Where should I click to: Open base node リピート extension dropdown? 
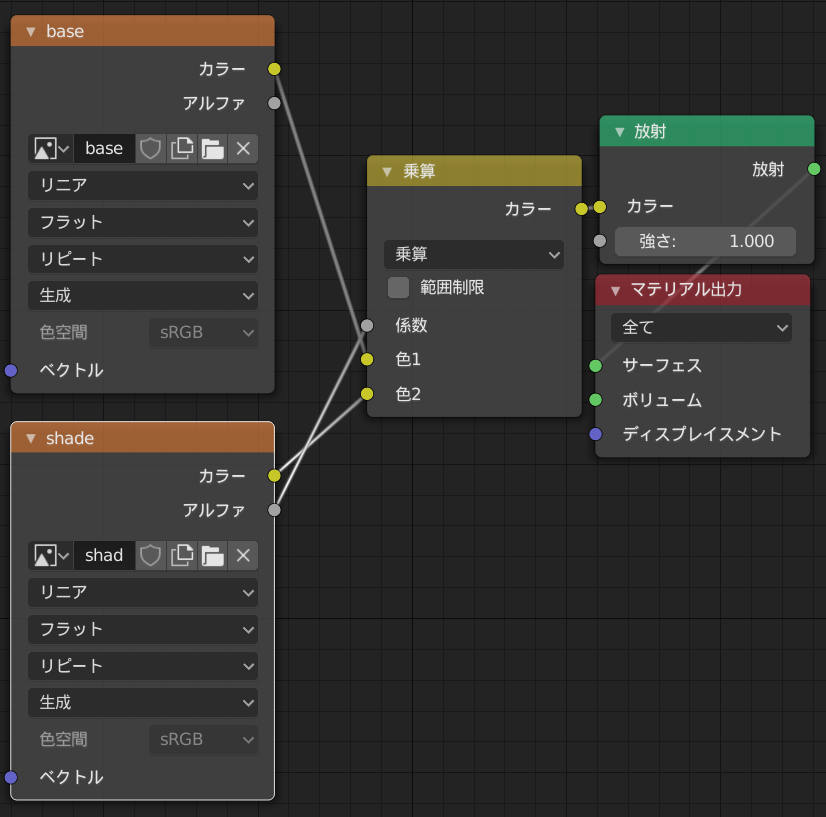(x=143, y=259)
